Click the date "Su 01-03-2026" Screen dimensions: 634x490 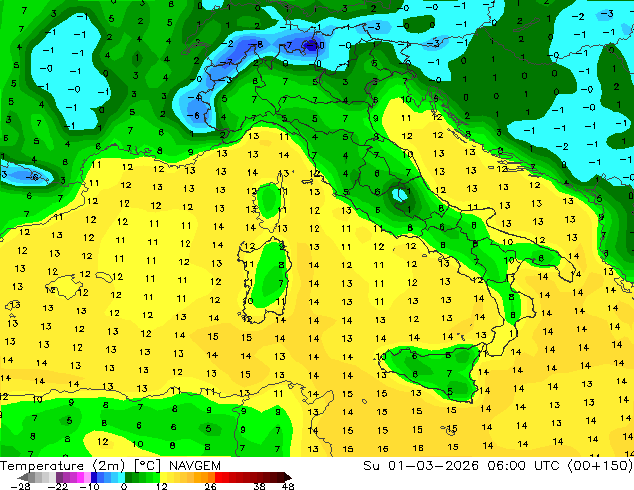click(x=421, y=466)
